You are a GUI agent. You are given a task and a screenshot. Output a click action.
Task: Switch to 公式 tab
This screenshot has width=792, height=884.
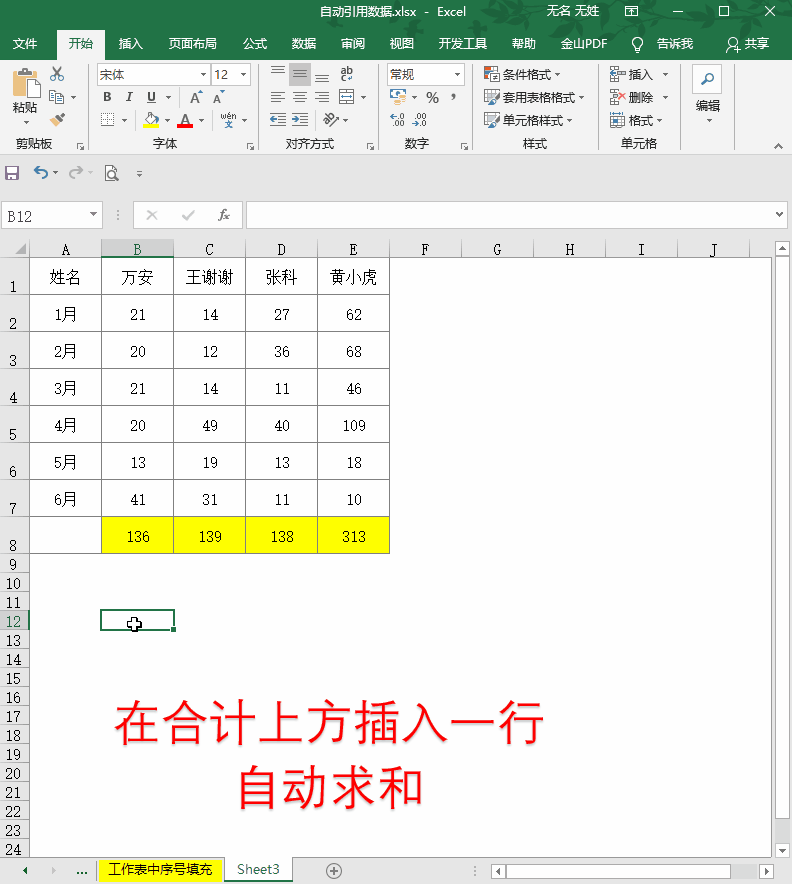[255, 44]
